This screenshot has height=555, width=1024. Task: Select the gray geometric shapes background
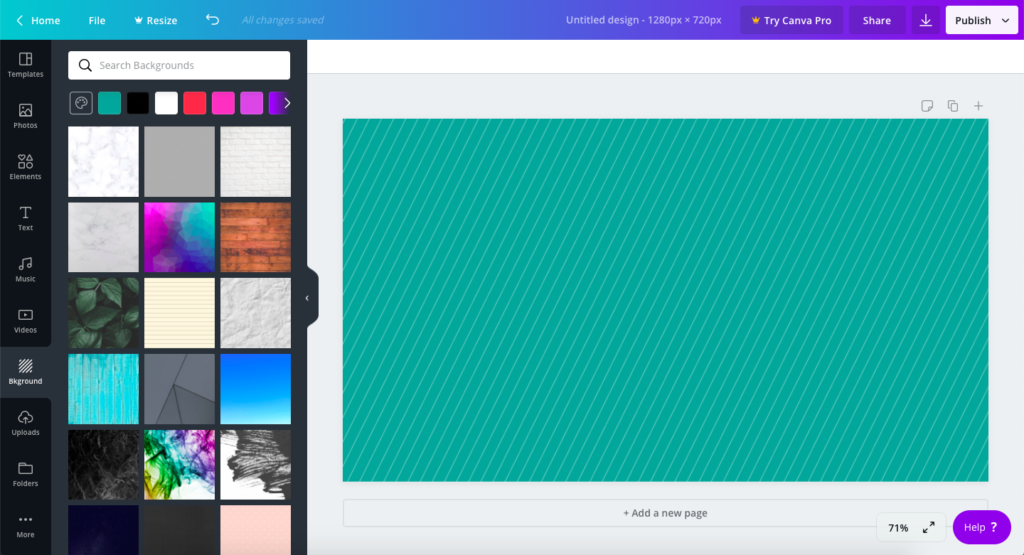[x=180, y=389]
